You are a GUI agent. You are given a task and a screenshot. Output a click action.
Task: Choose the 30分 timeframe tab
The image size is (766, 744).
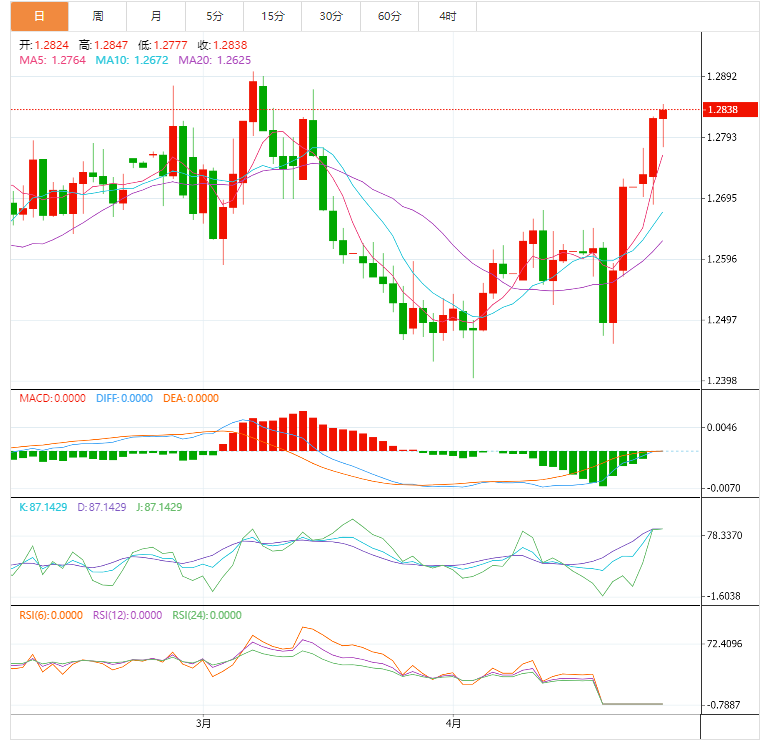(331, 16)
